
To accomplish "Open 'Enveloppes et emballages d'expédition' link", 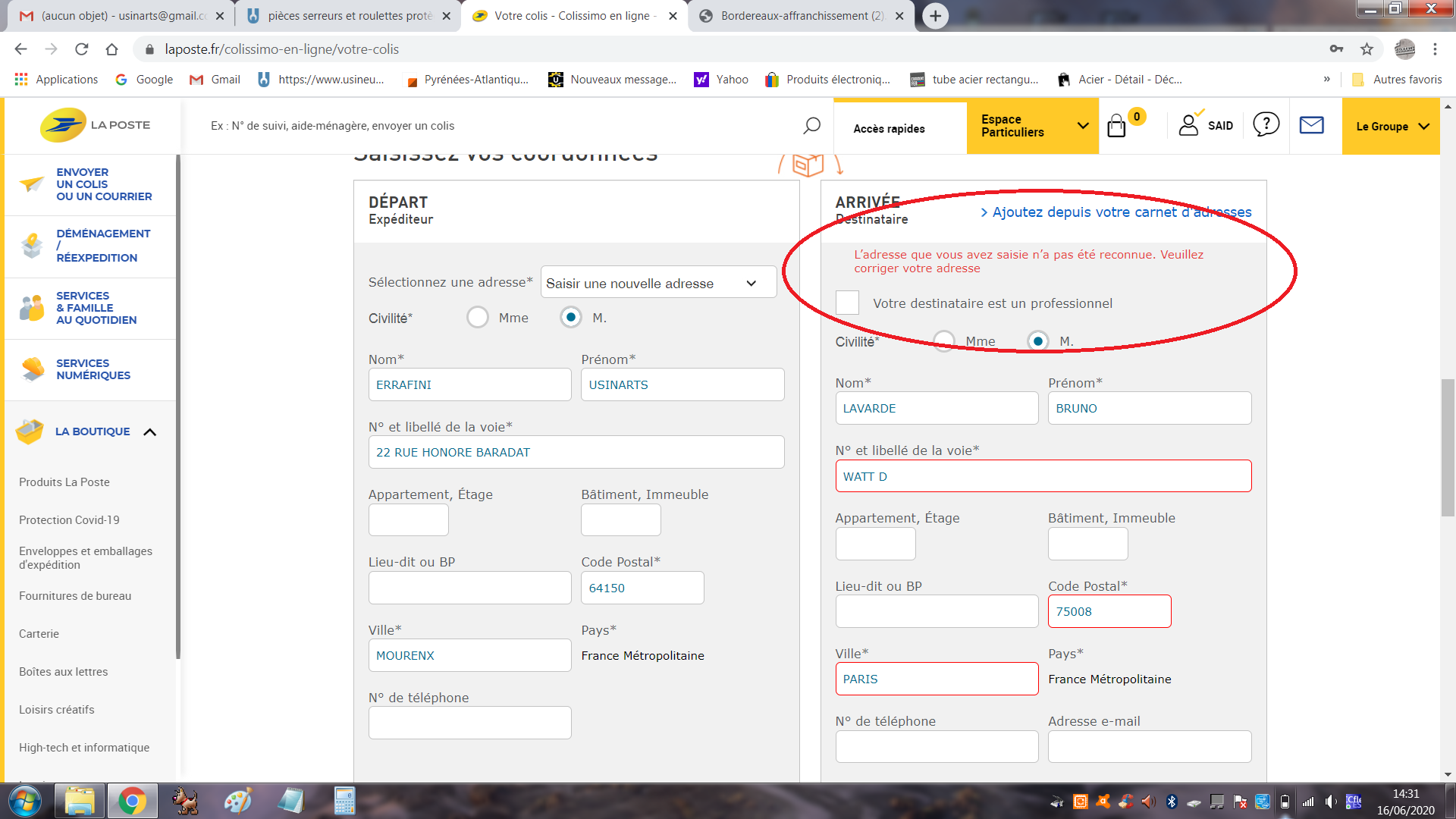I will pyautogui.click(x=86, y=558).
